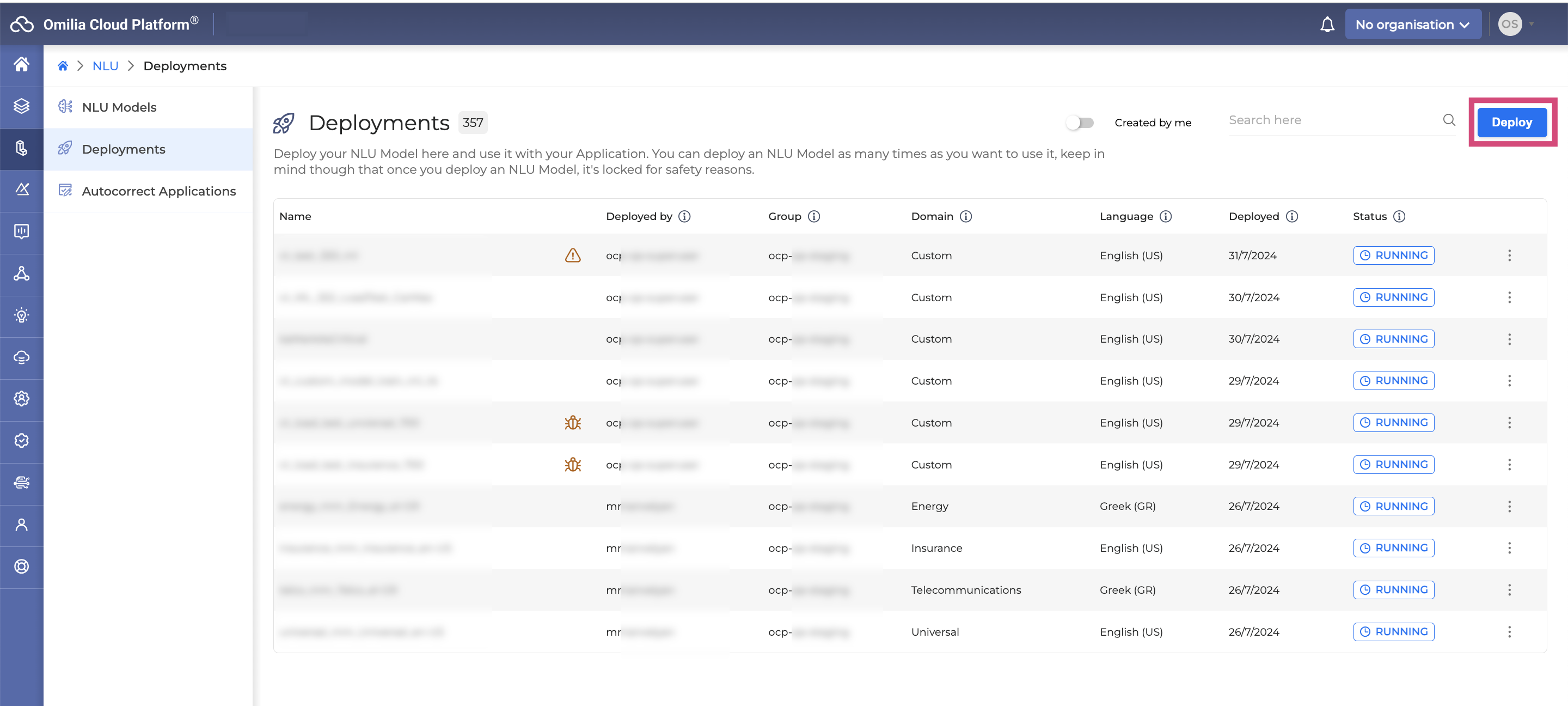Viewport: 1568px width, 706px height.
Task: Click the lower bug icon among 29/7/2024 rows
Action: (x=573, y=465)
